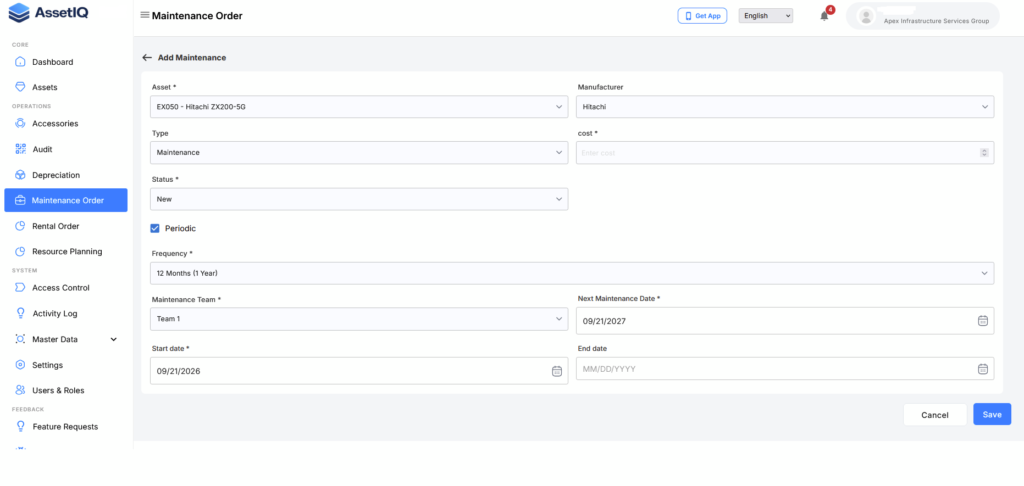Click the Feature Requests bulb icon
The height and width of the screenshot is (486, 1024).
tap(20, 426)
